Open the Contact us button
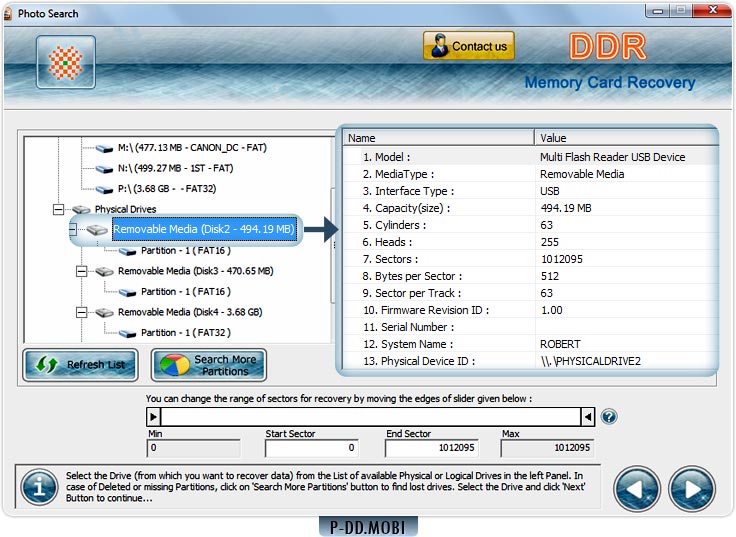736x537 pixels. [x=468, y=46]
